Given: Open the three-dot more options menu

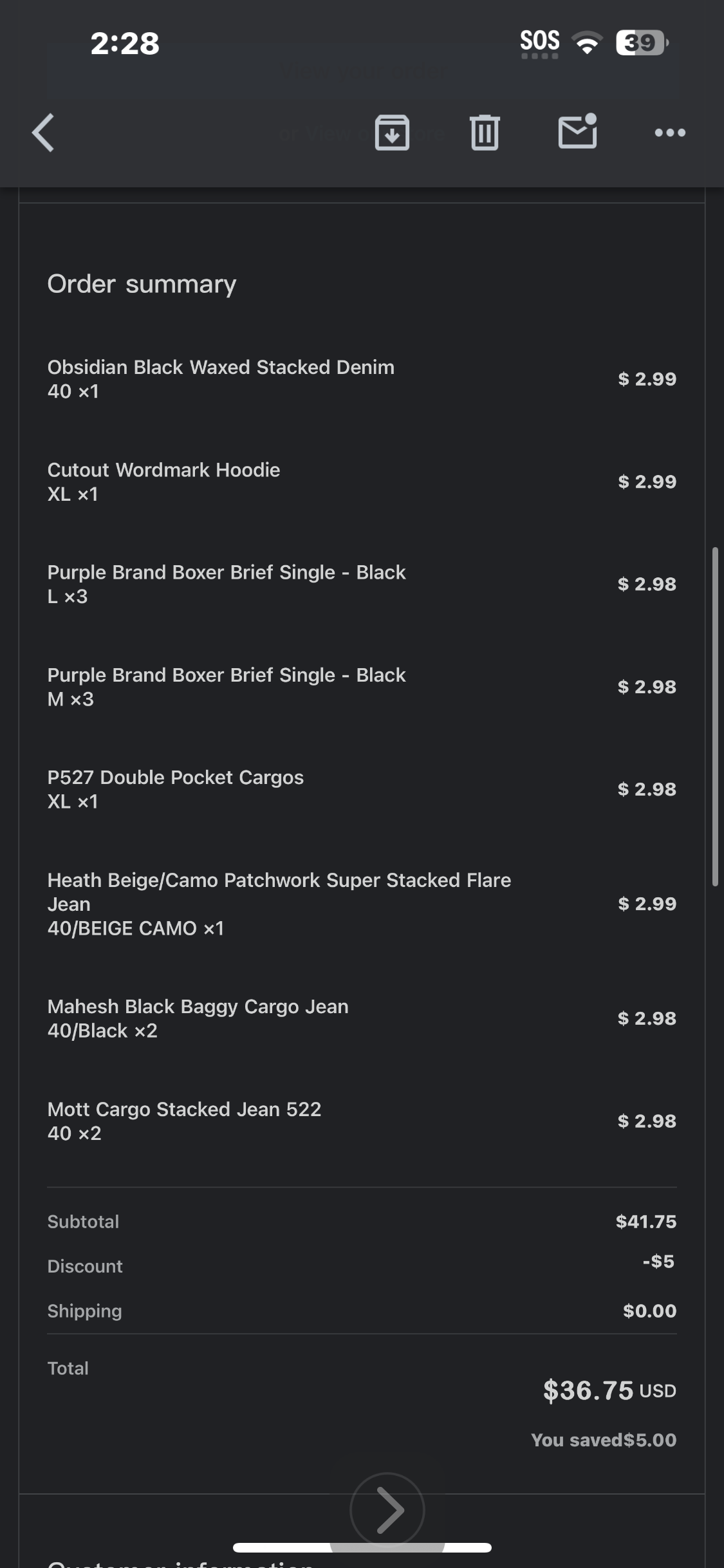Looking at the screenshot, I should (669, 133).
